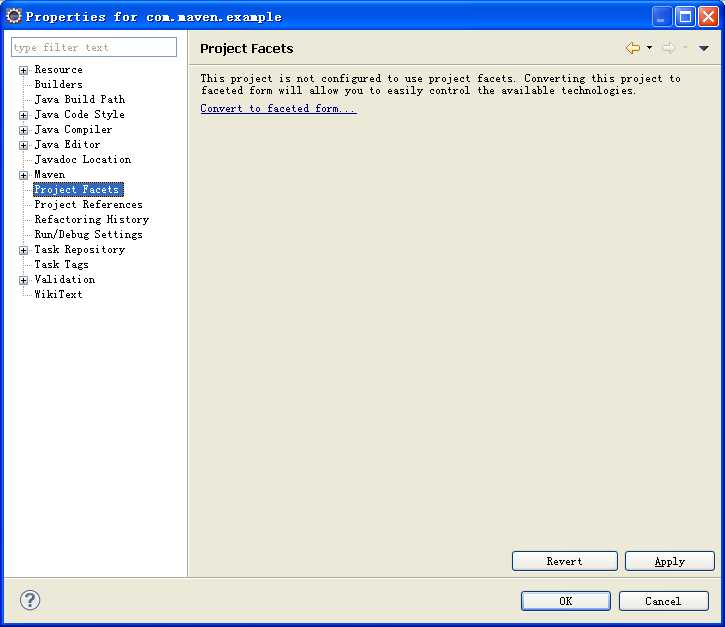Minimize the Properties window
Image resolution: width=725 pixels, height=627 pixels.
pos(662,17)
